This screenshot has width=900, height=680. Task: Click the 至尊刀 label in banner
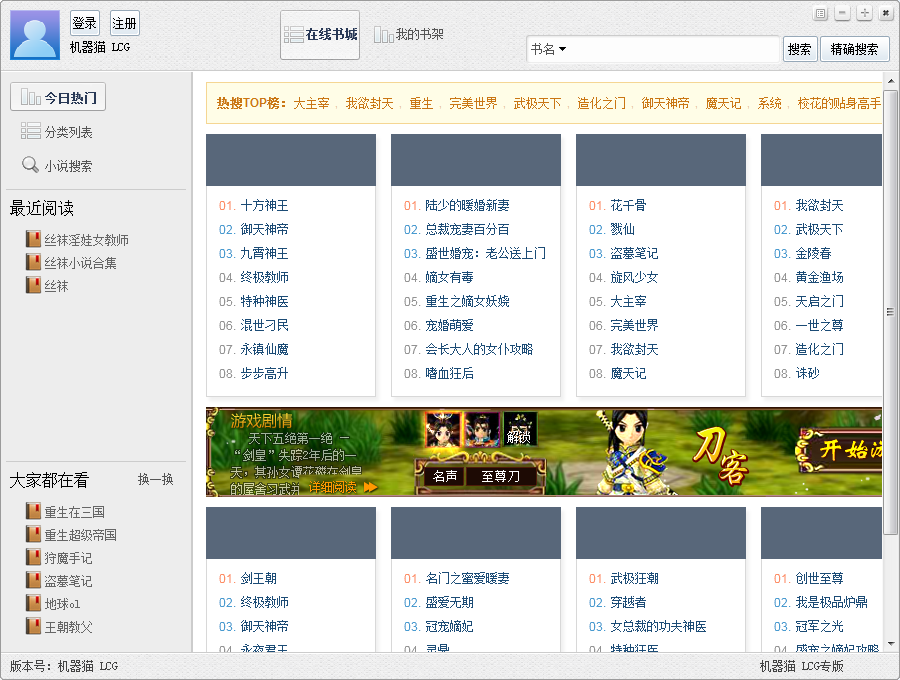501,476
